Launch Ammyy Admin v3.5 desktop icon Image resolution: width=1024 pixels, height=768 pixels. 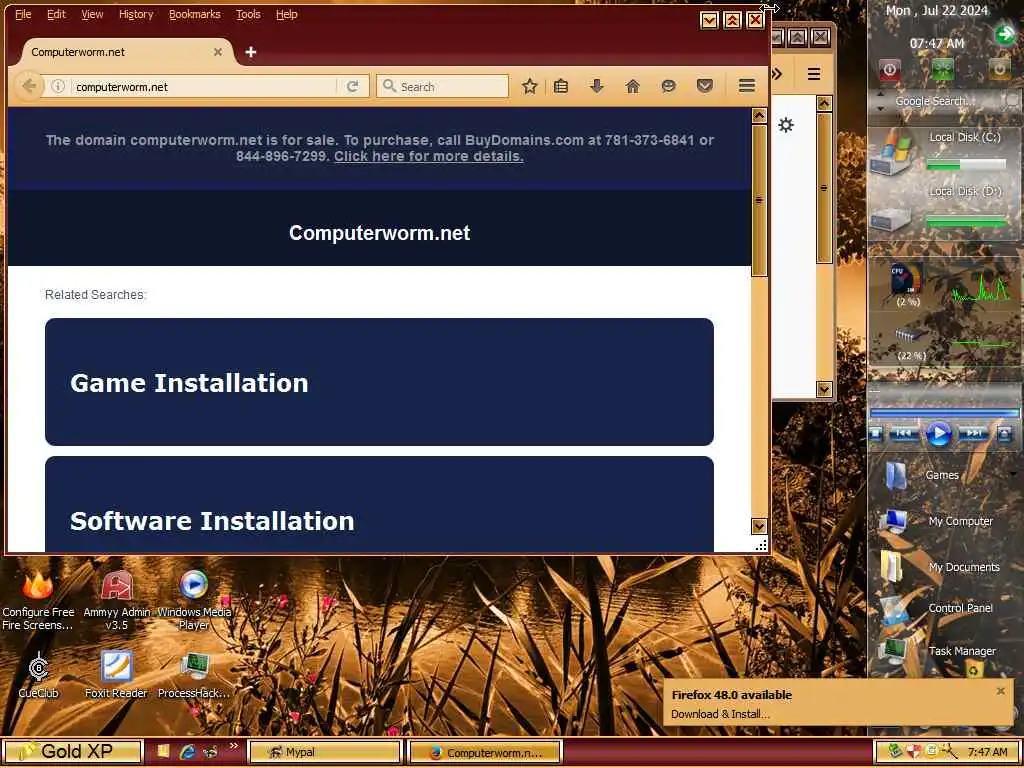coord(116,600)
